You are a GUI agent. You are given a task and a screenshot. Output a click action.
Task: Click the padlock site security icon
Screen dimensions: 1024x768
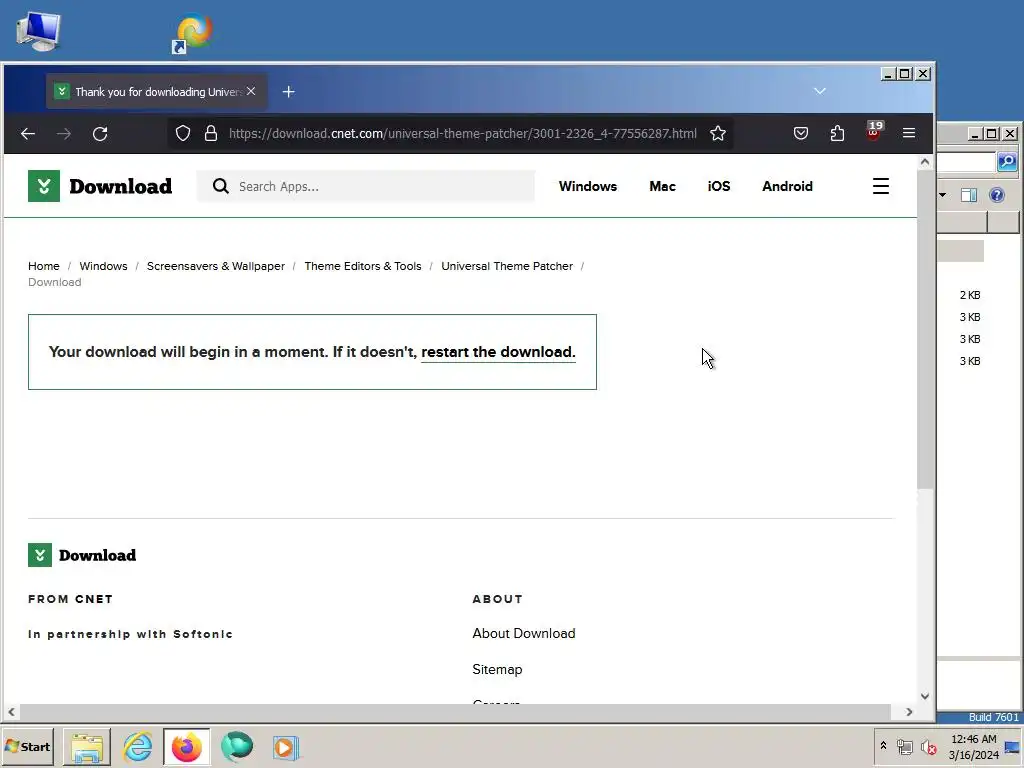click(x=210, y=133)
